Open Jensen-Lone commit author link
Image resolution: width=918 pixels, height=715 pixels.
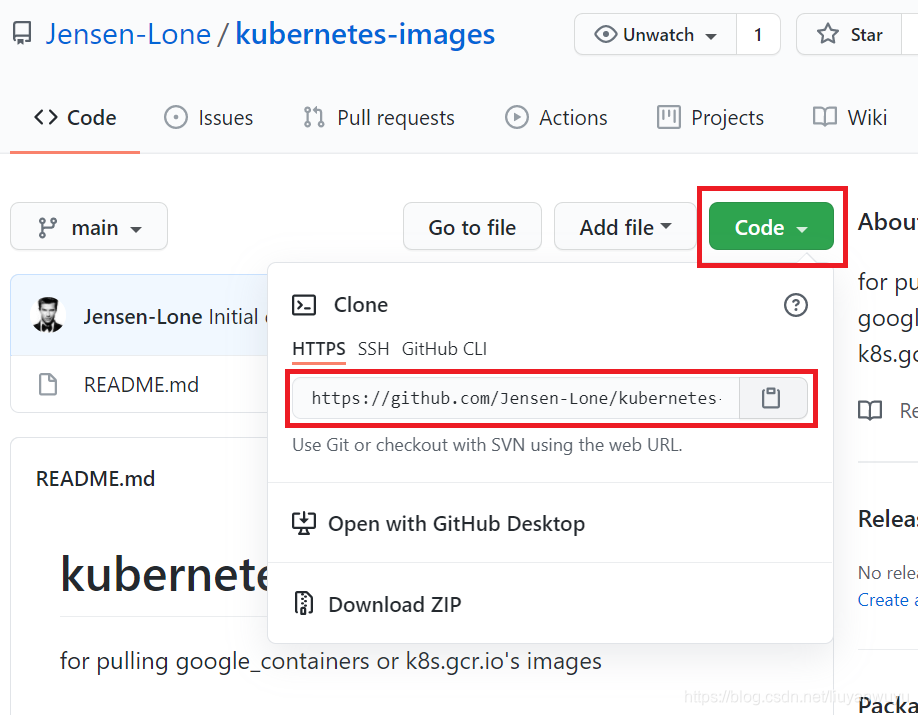pos(143,317)
